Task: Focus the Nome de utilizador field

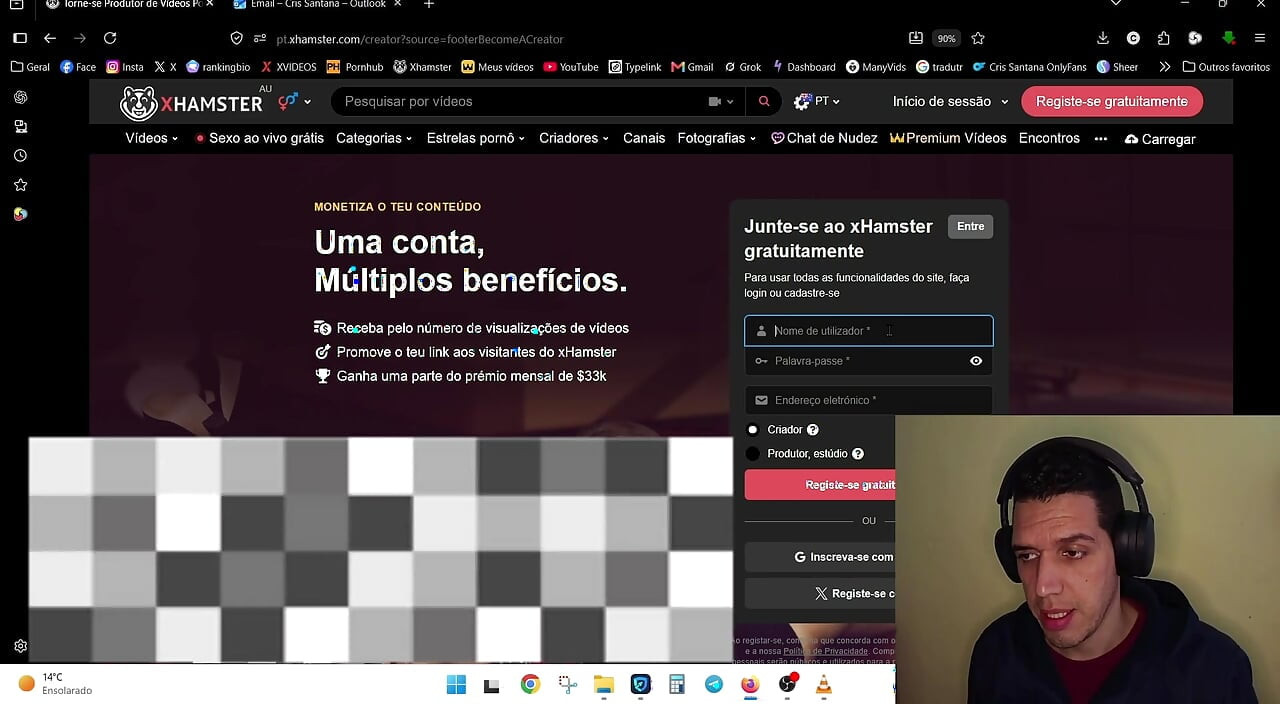Action: [x=869, y=331]
